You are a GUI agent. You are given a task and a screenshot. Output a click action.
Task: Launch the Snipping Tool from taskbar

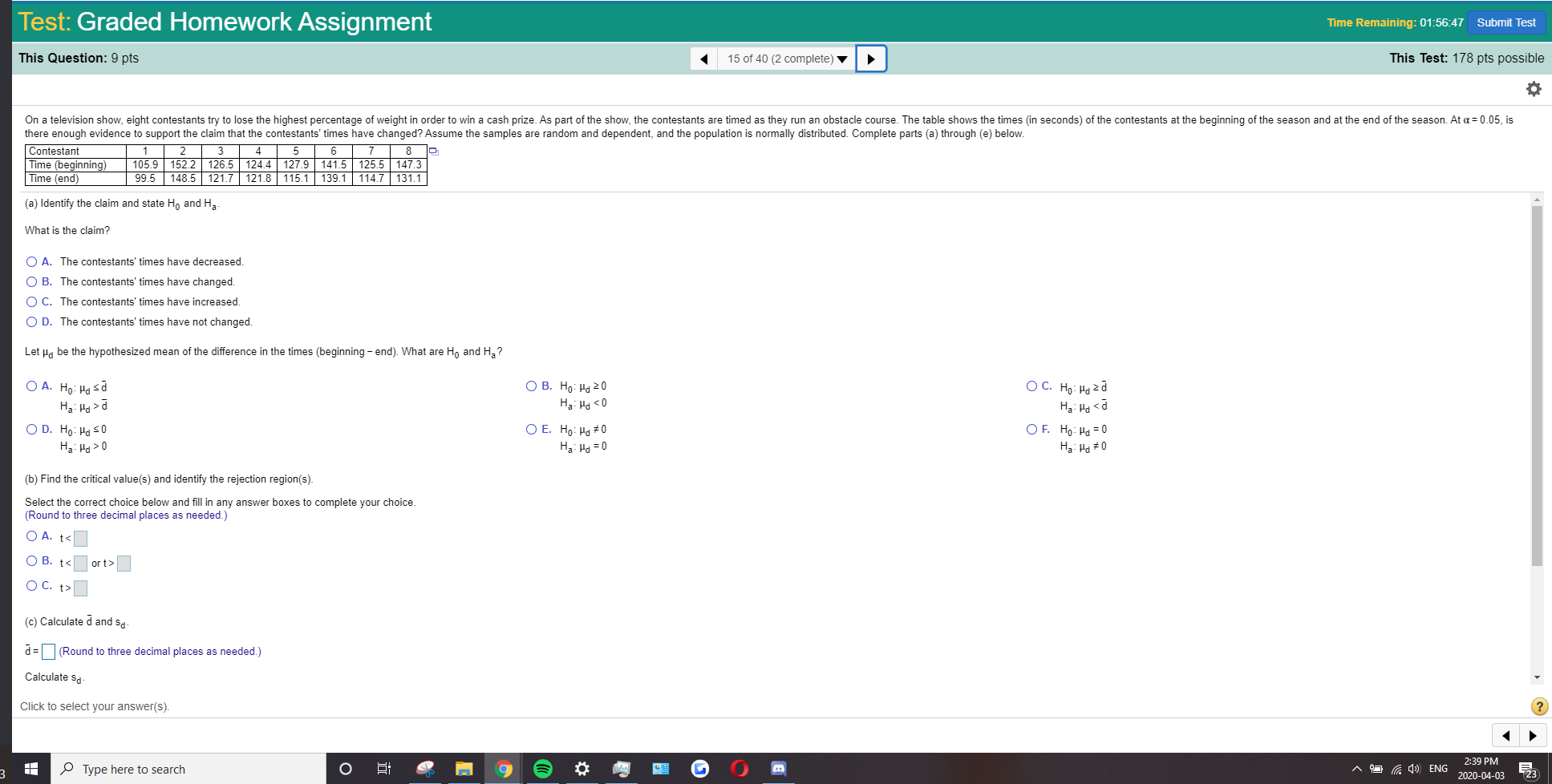425,769
